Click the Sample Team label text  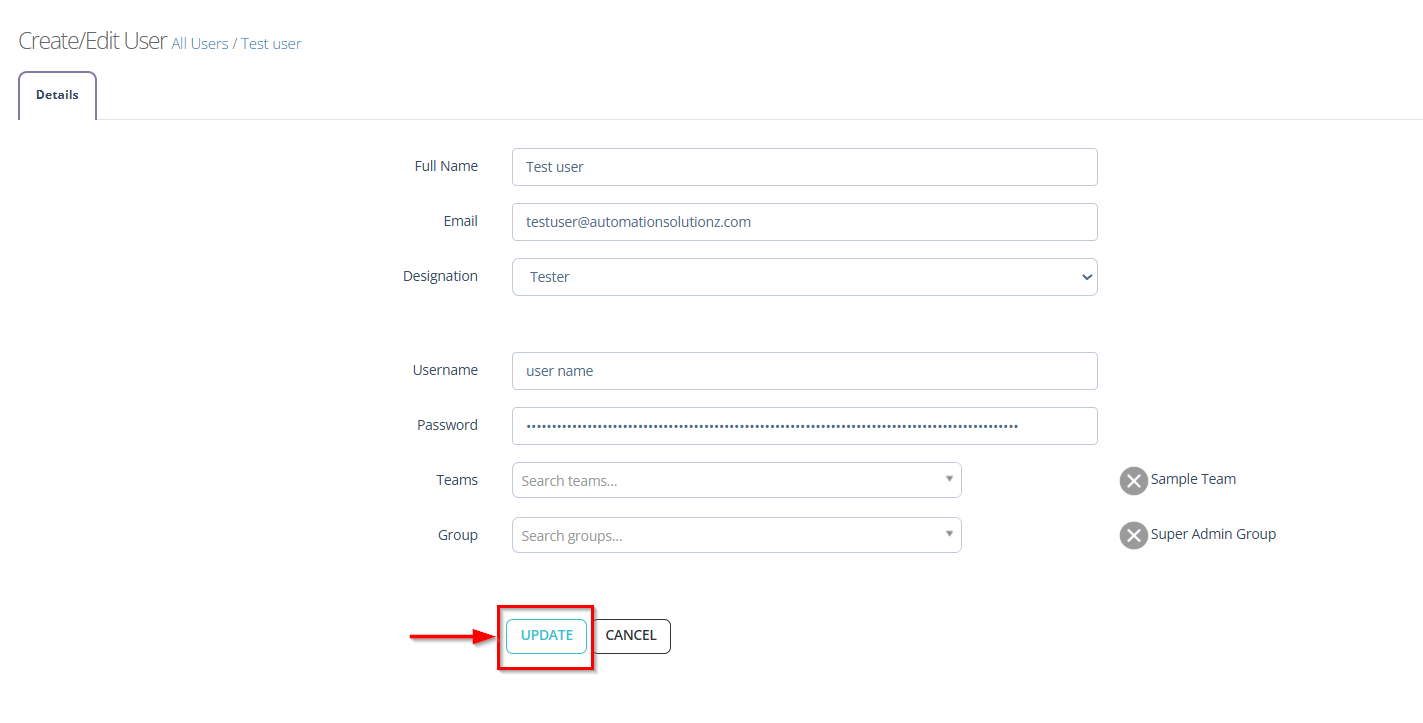click(1193, 479)
